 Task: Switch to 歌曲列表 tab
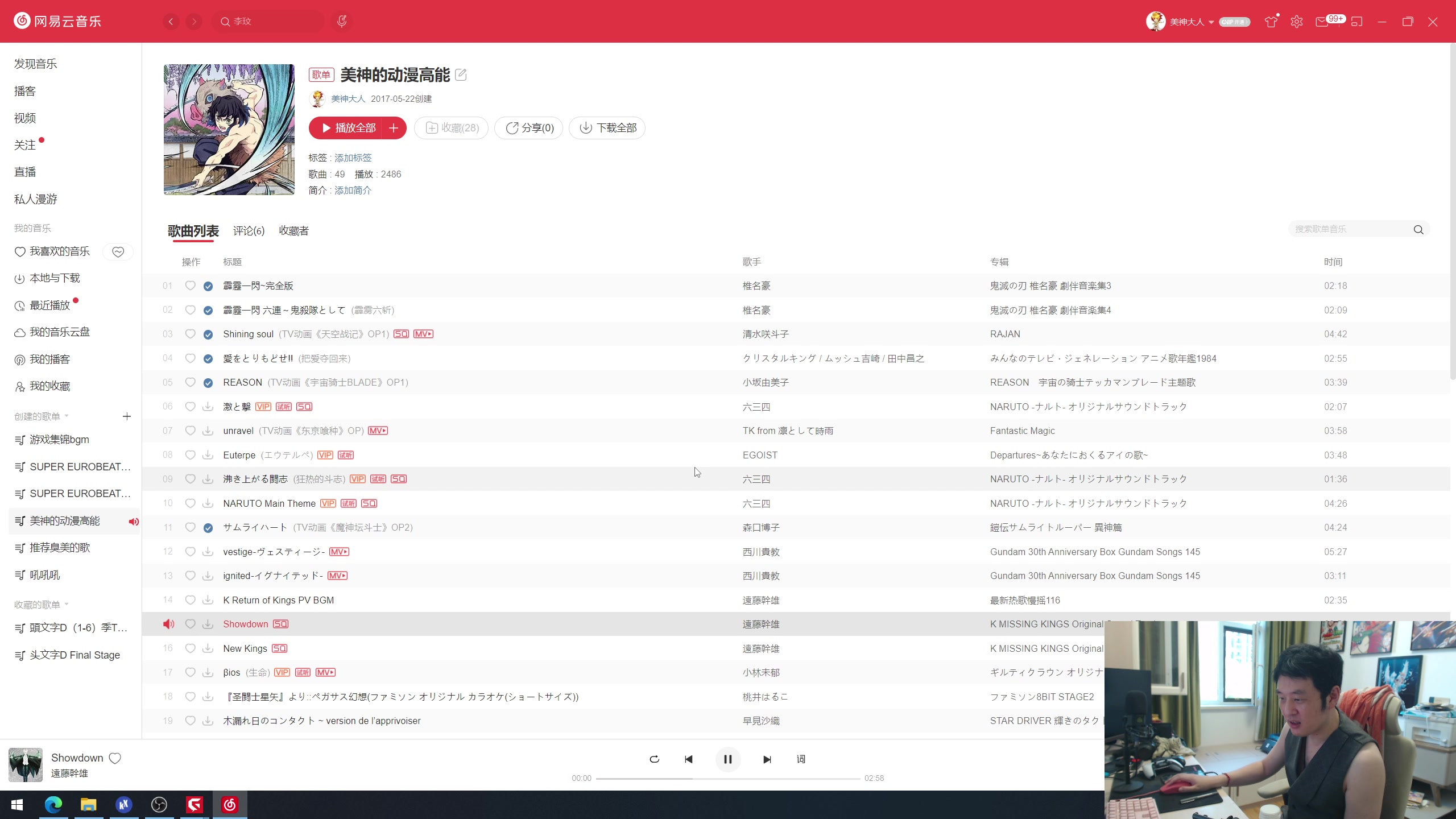193,231
